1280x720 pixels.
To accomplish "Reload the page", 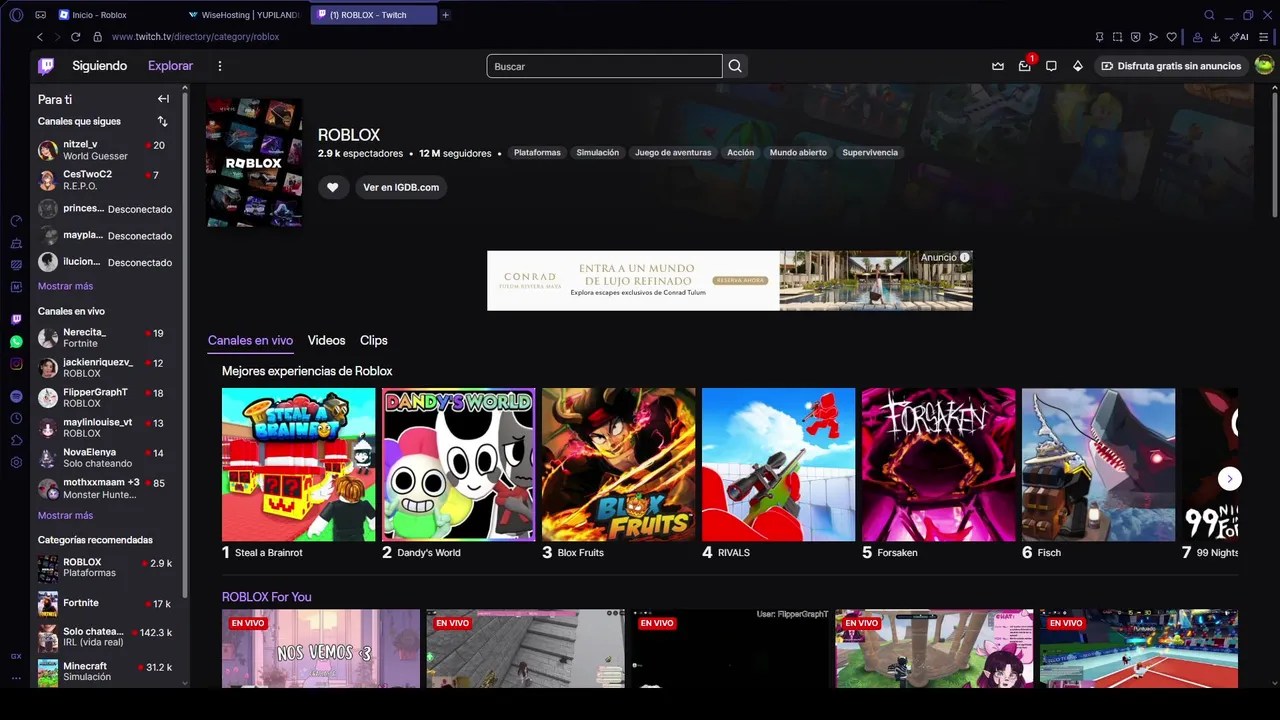I will tap(75, 37).
